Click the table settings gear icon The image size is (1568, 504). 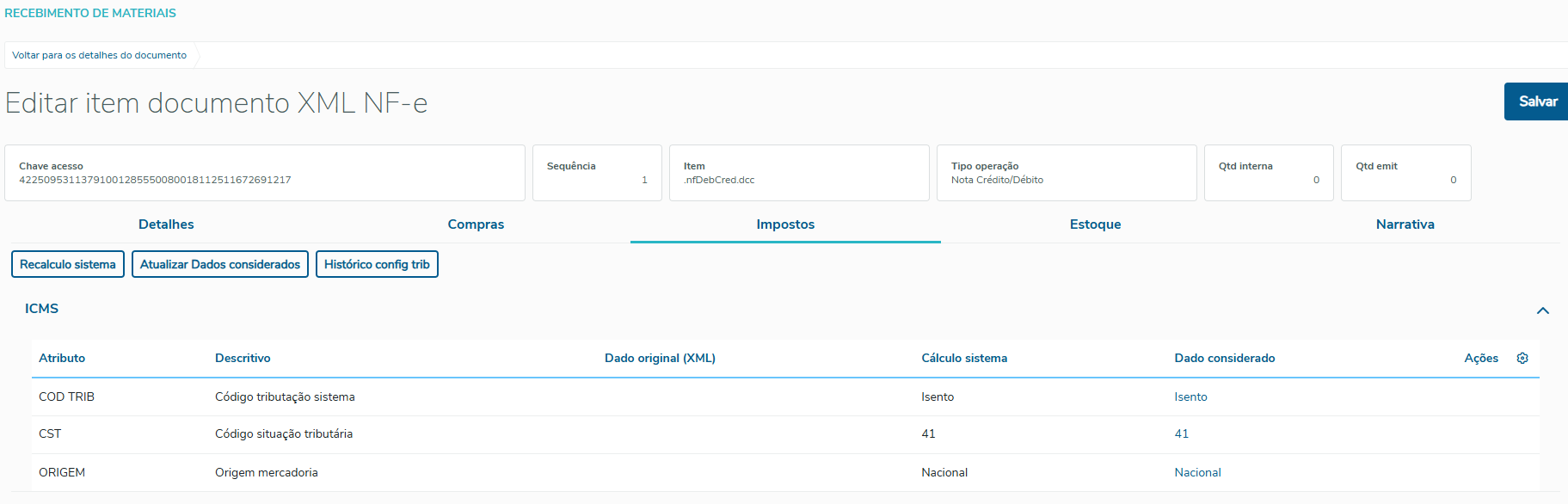(1522, 358)
